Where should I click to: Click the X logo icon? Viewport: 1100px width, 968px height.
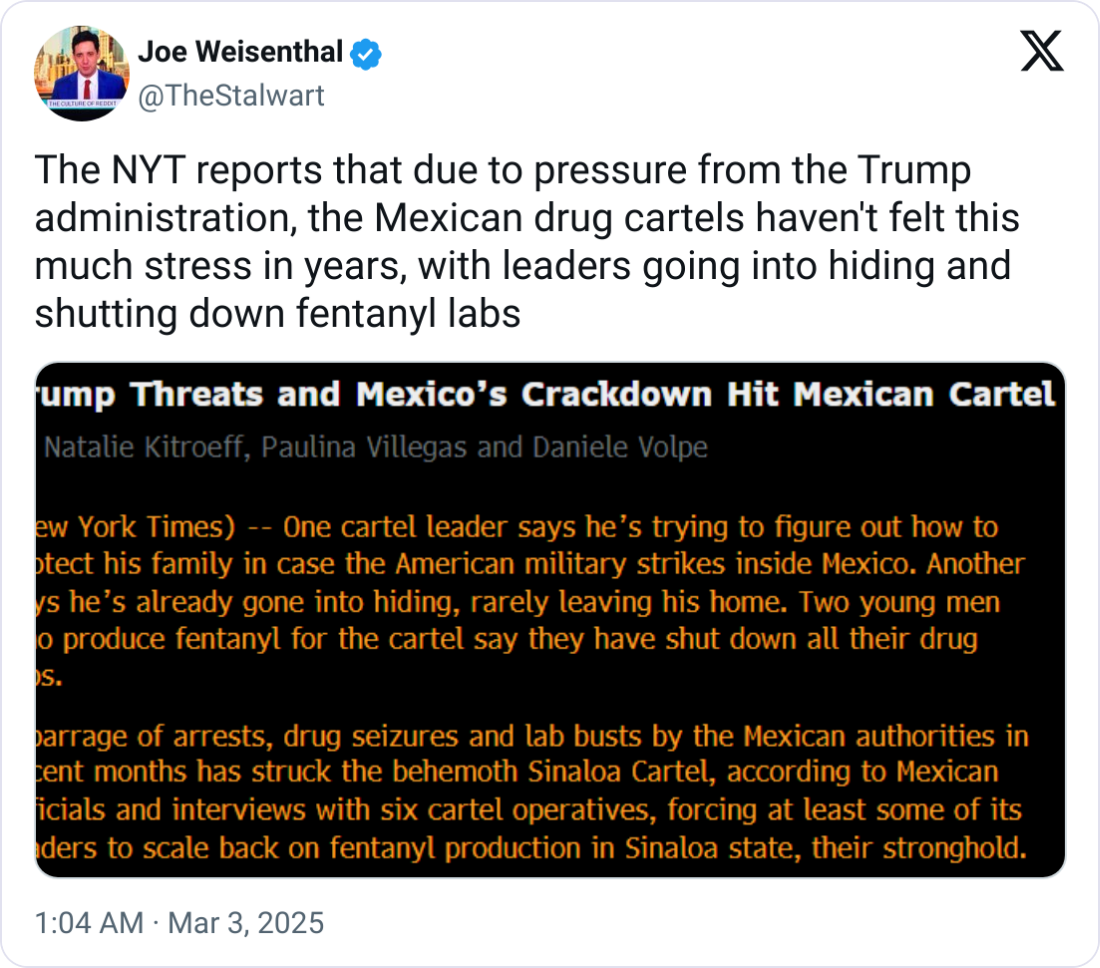(1041, 50)
